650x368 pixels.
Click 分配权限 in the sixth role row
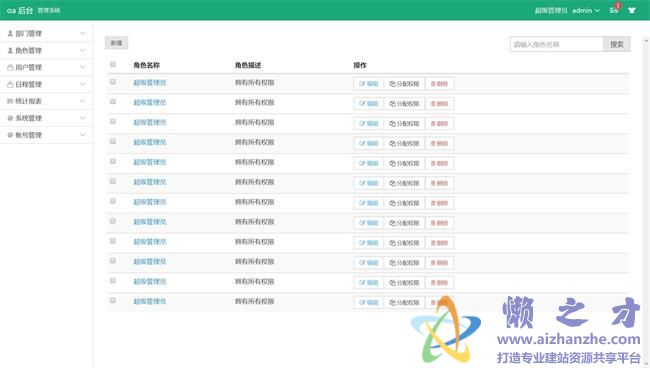coord(404,183)
